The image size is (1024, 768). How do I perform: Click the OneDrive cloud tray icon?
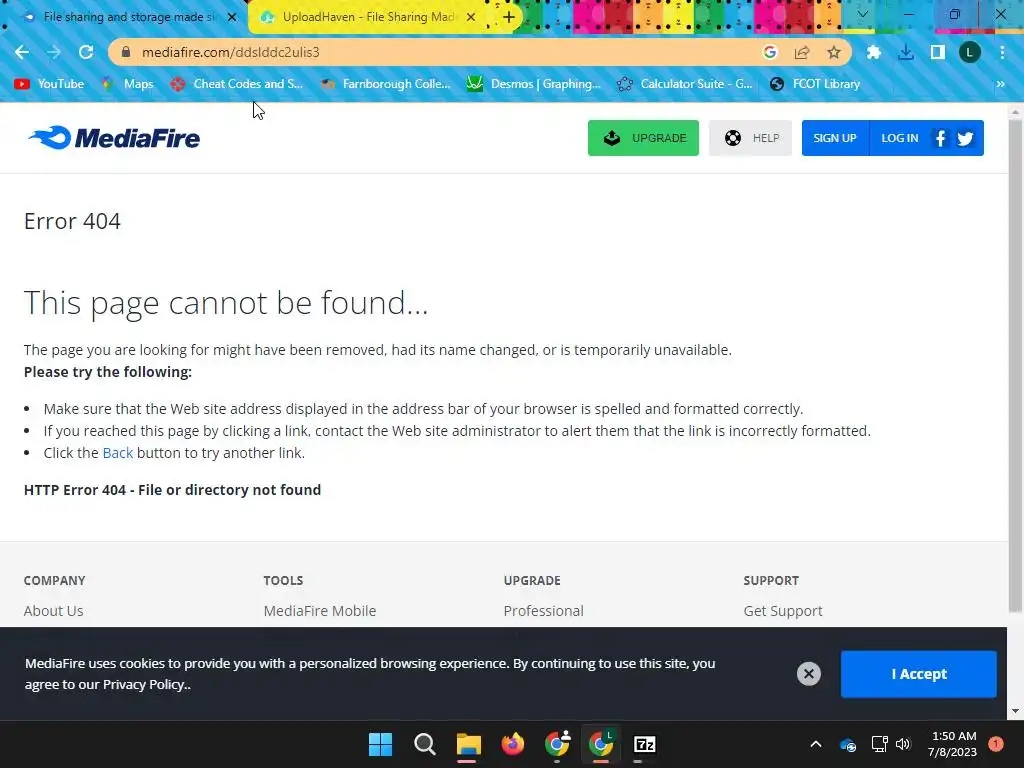click(x=848, y=744)
